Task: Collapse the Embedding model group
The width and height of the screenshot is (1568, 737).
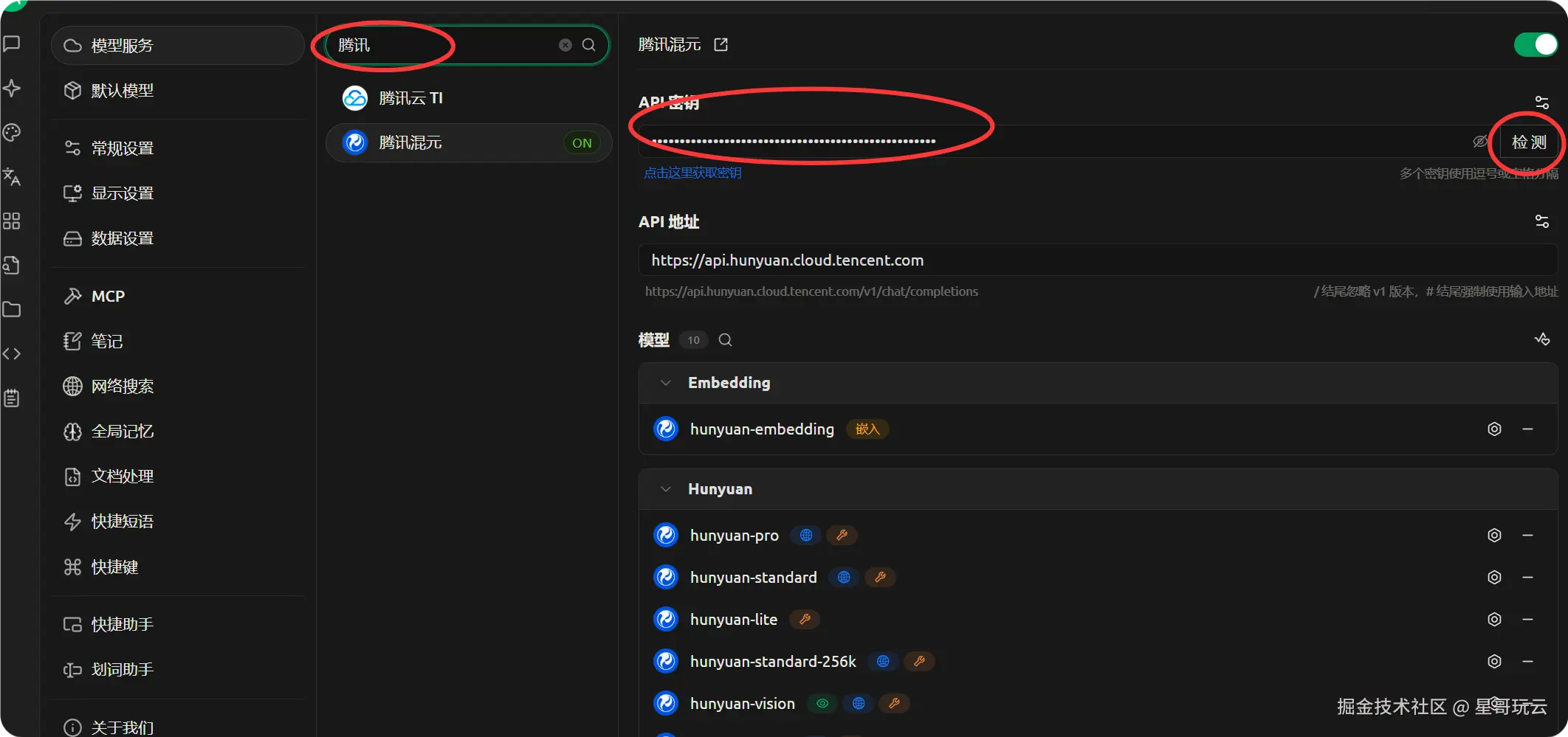Action: pos(666,383)
